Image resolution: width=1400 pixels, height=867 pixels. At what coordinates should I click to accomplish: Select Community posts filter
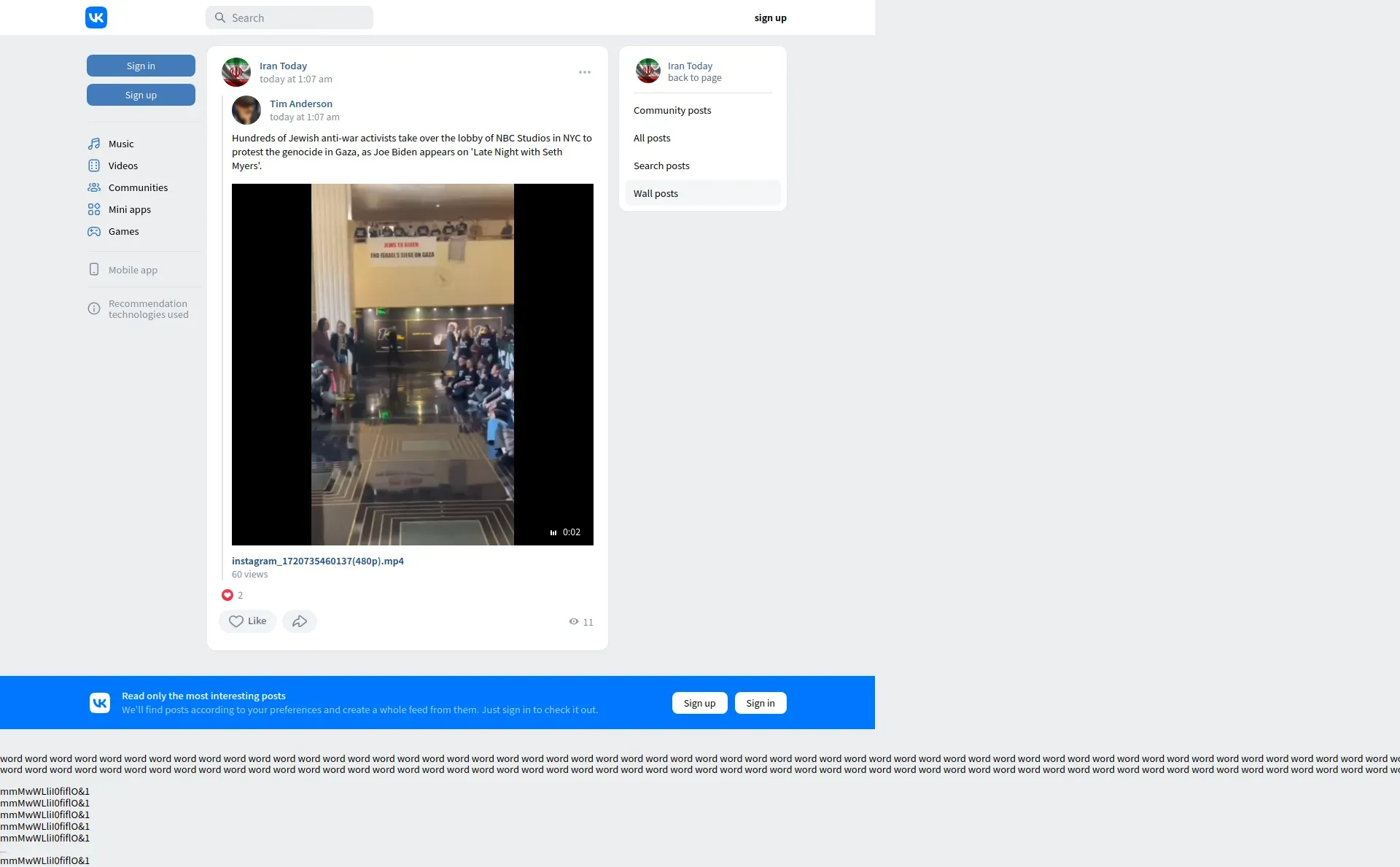pos(672,110)
